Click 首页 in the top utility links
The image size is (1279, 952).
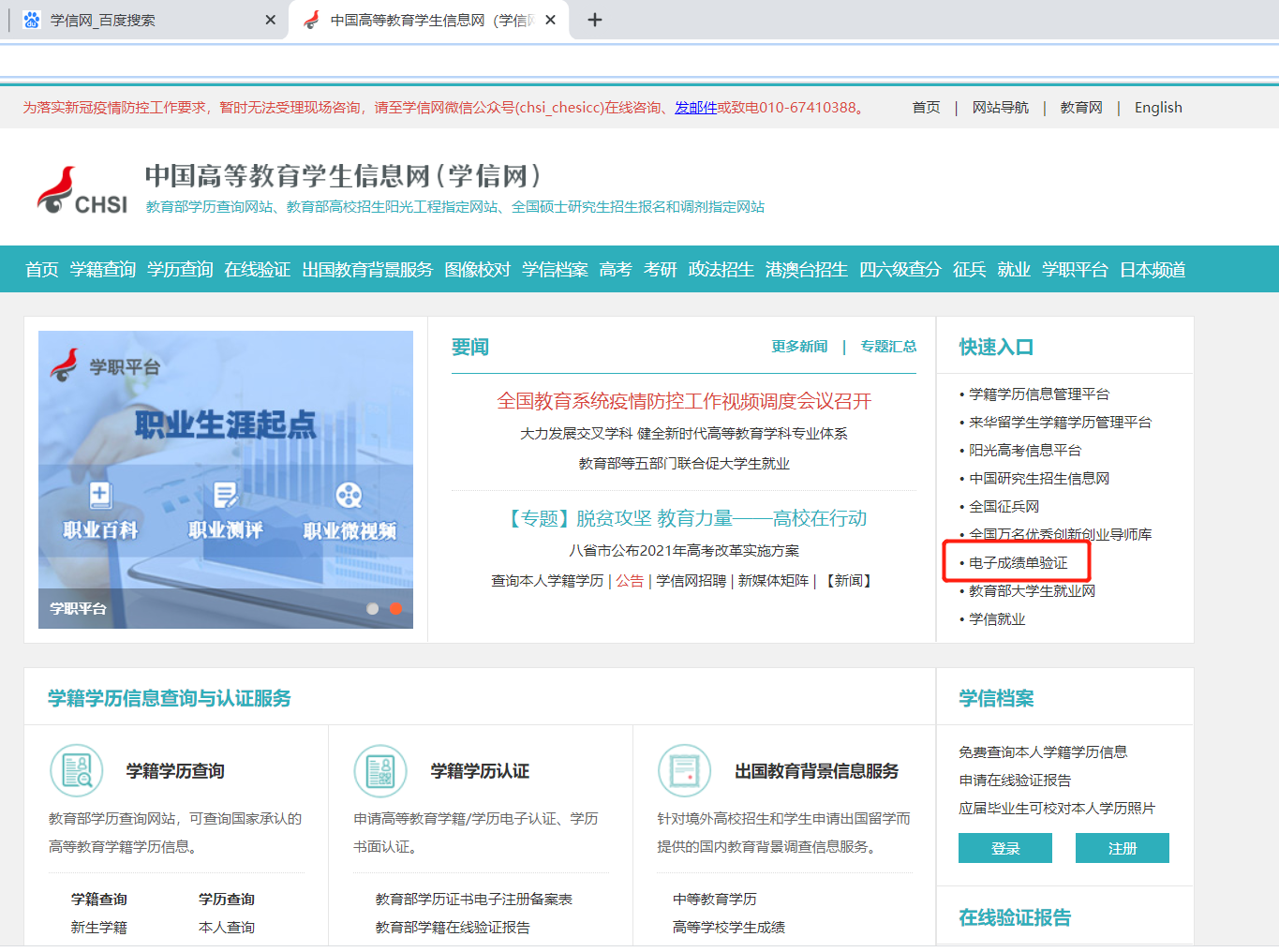point(927,108)
